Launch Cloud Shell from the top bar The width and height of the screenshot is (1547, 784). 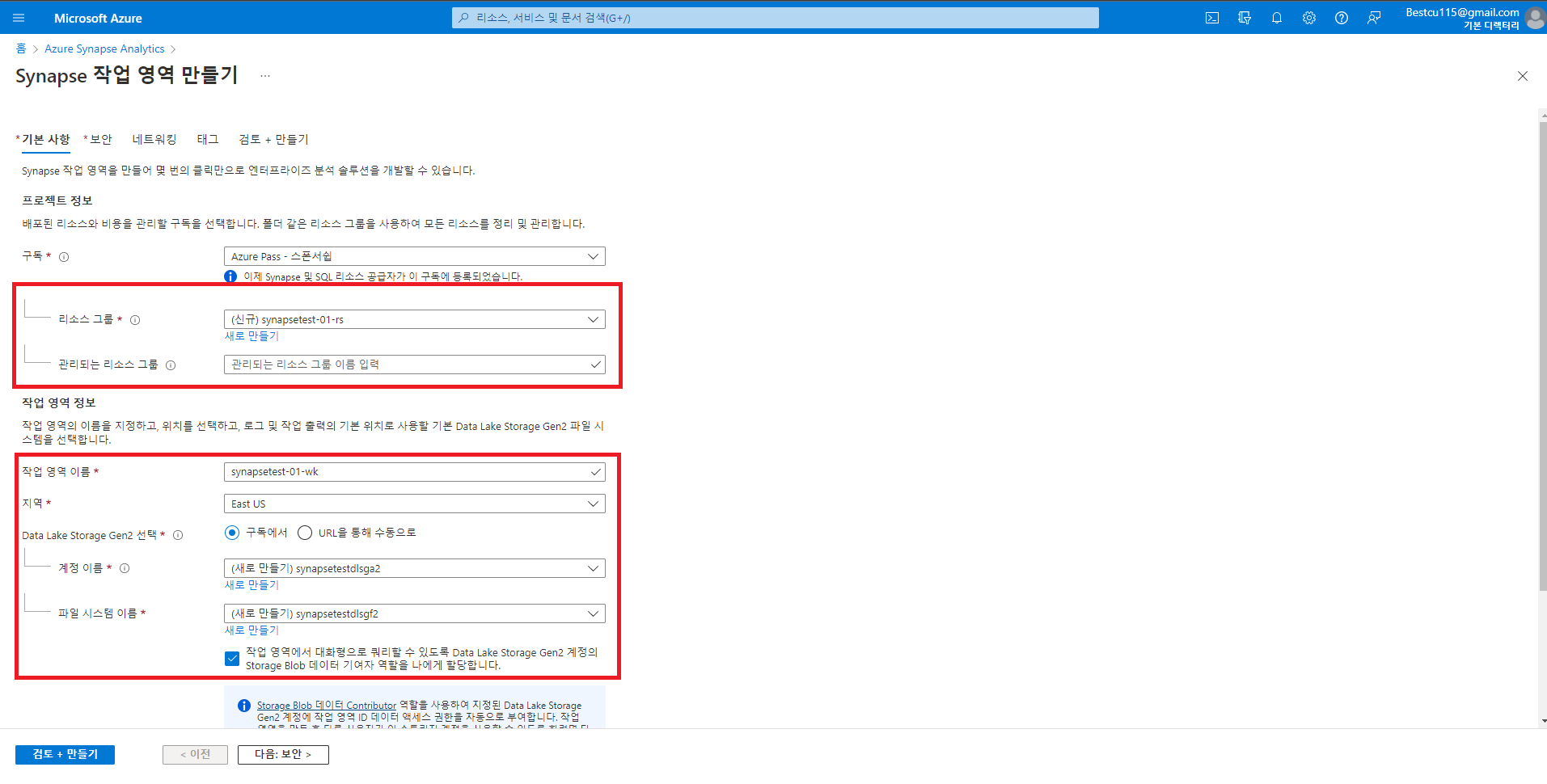coord(1212,18)
